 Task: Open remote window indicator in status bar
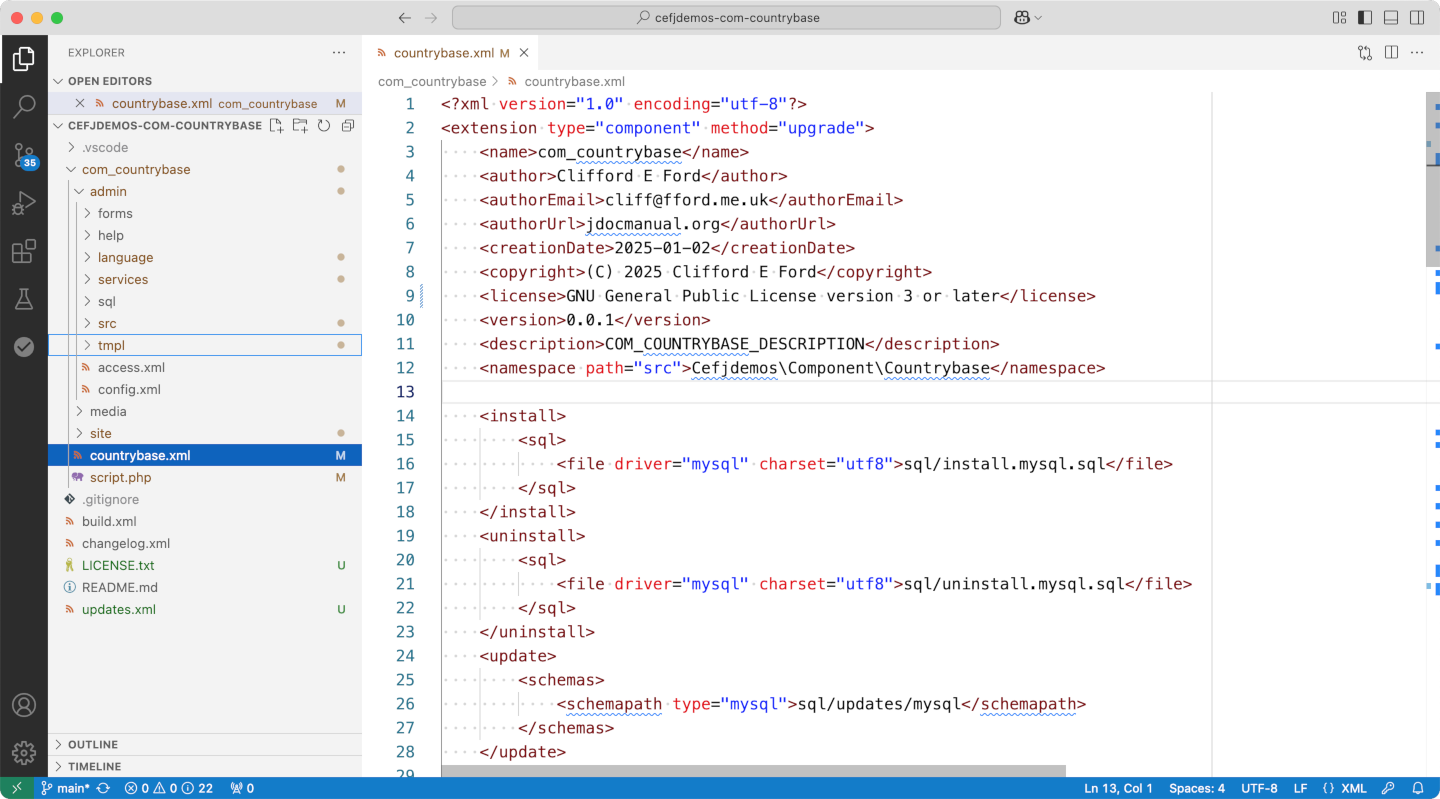[x=16, y=788]
